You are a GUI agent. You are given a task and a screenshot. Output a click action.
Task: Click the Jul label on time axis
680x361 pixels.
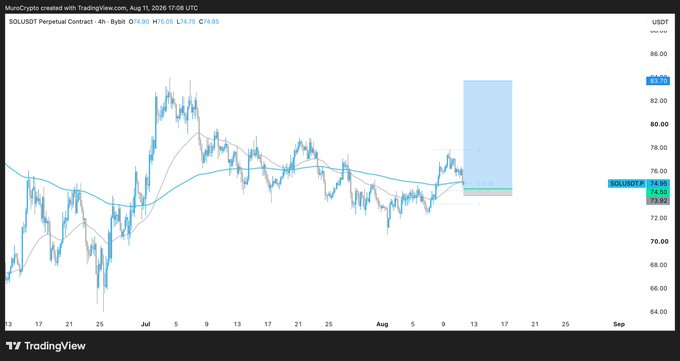click(x=145, y=324)
